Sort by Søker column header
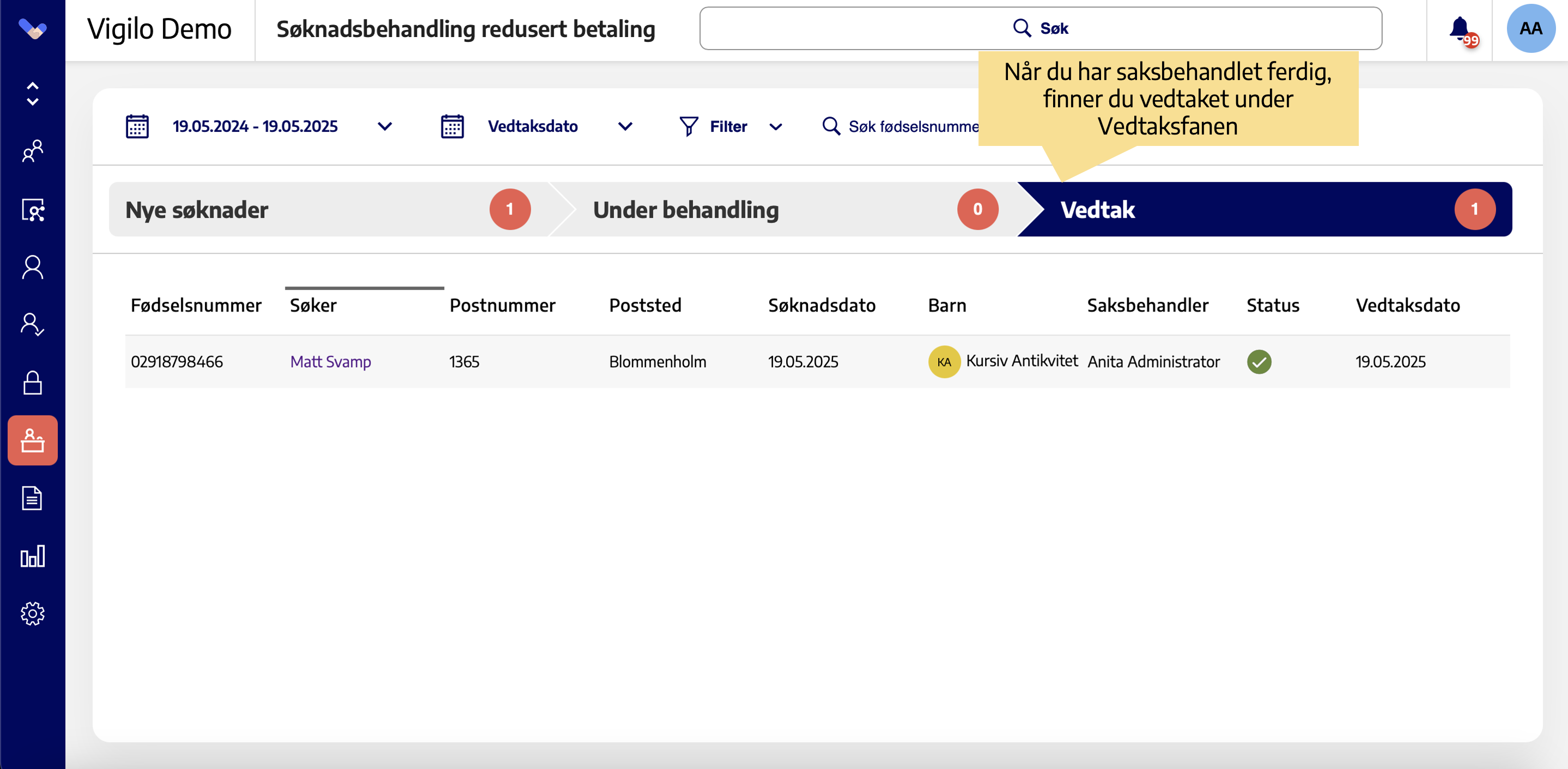This screenshot has width=1568, height=769. tap(313, 306)
